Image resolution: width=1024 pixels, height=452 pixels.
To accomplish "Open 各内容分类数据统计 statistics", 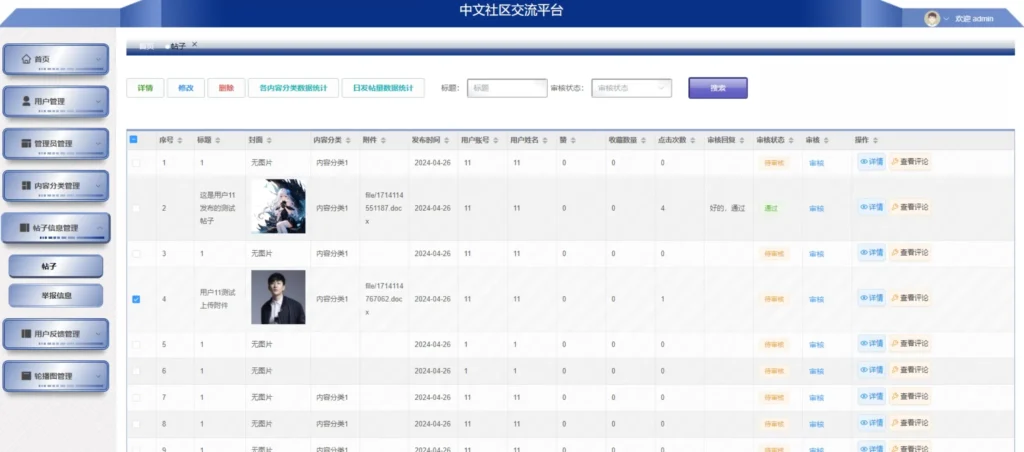I will tap(293, 88).
